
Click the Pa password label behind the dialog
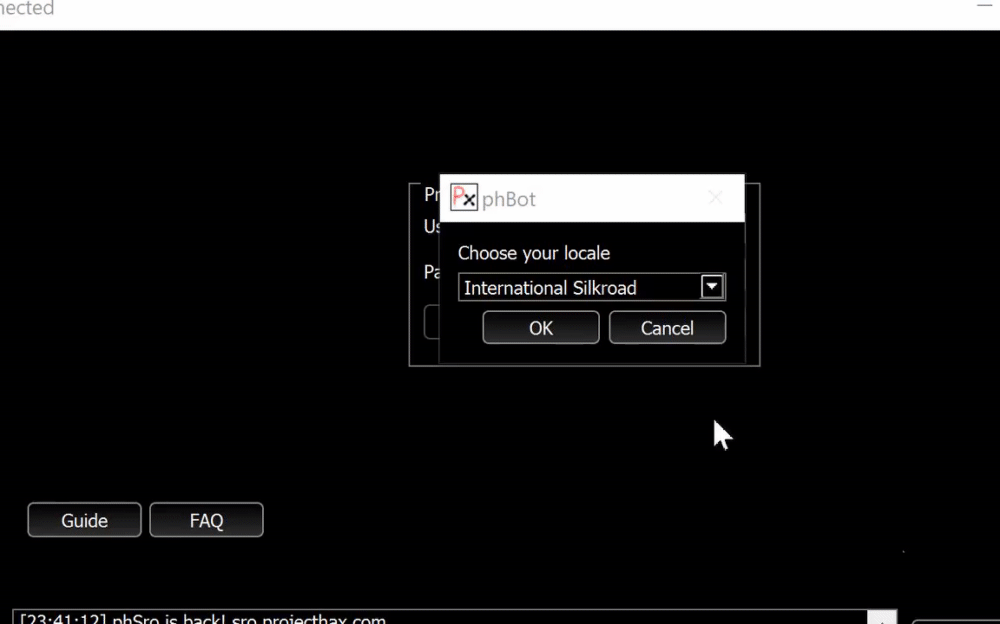pyautogui.click(x=431, y=271)
